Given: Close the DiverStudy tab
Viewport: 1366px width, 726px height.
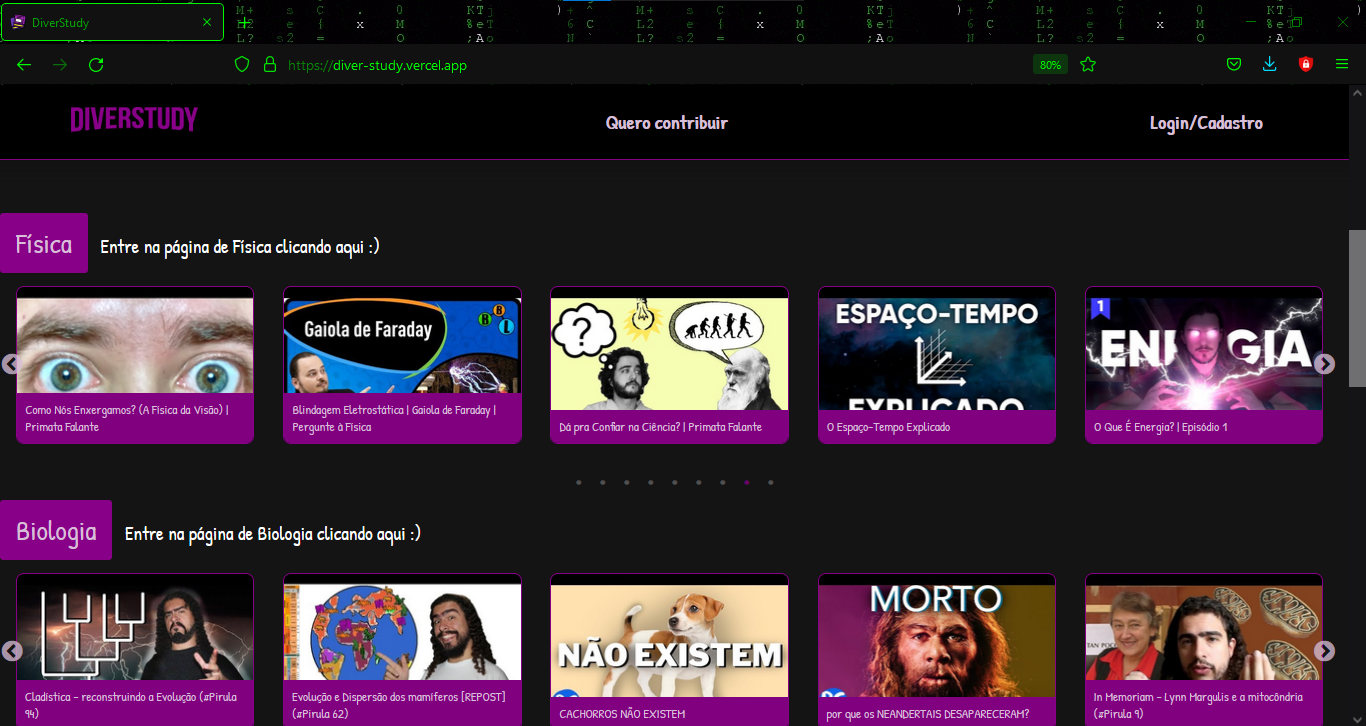Looking at the screenshot, I should point(207,22).
